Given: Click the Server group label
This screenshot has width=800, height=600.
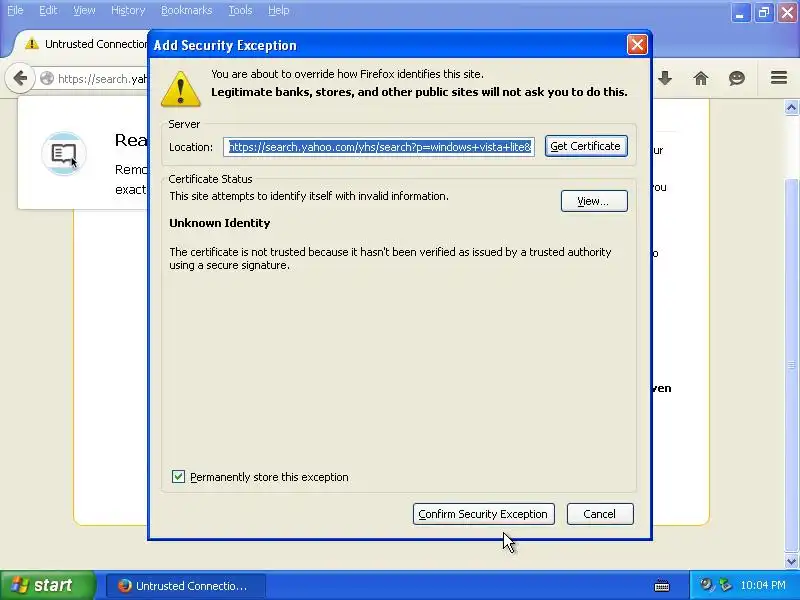Looking at the screenshot, I should click(184, 124).
